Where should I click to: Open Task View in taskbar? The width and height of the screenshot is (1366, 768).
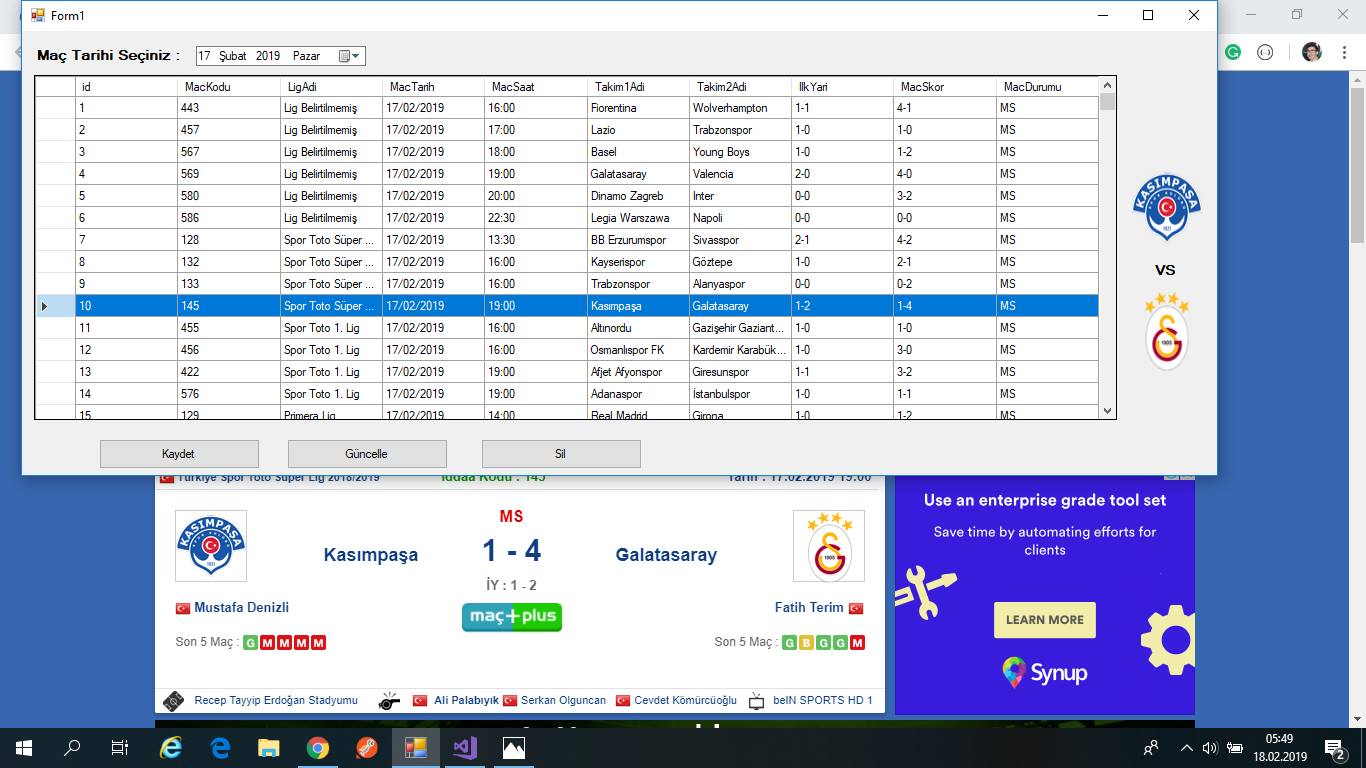point(120,747)
